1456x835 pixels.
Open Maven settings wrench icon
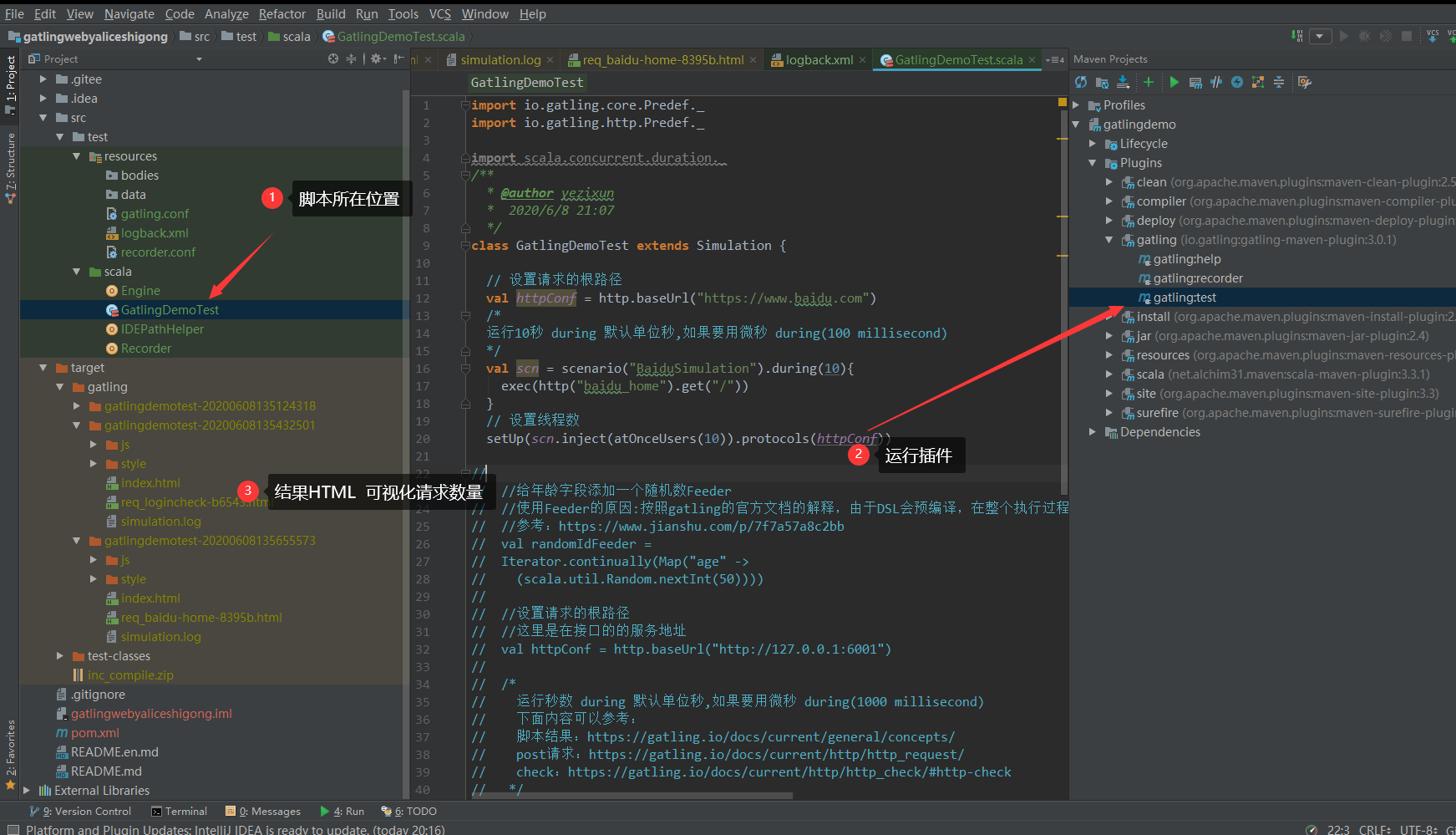point(1305,82)
